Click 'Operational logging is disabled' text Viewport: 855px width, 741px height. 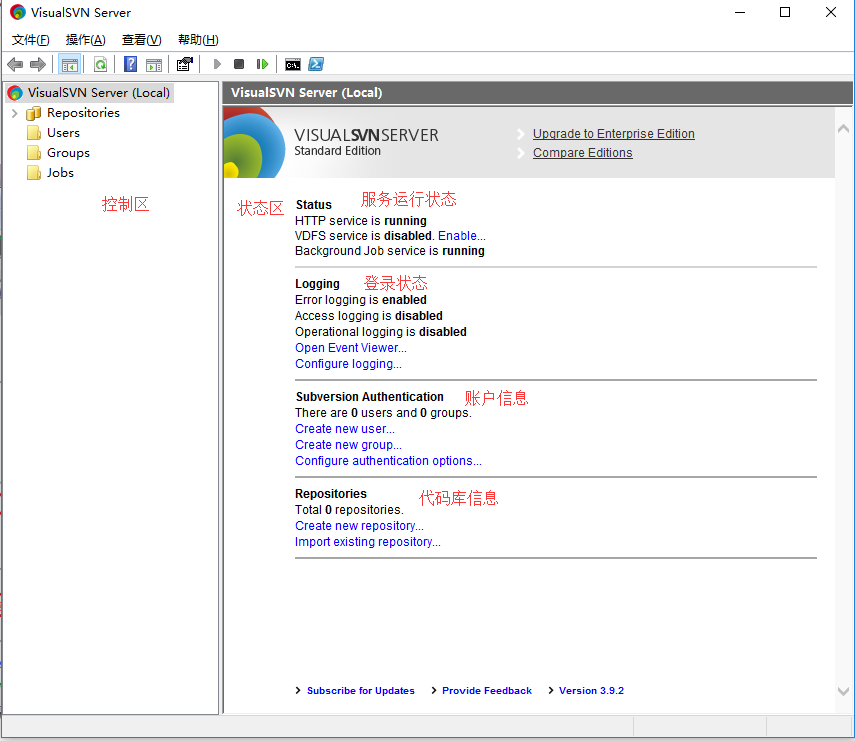(x=381, y=332)
